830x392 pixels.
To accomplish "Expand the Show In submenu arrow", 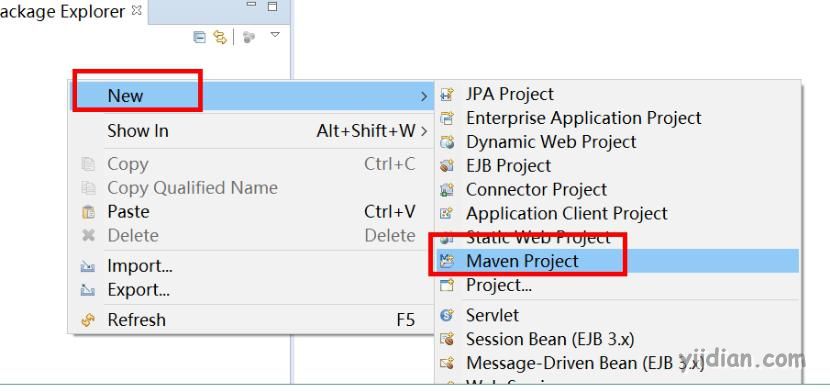I will coord(423,131).
